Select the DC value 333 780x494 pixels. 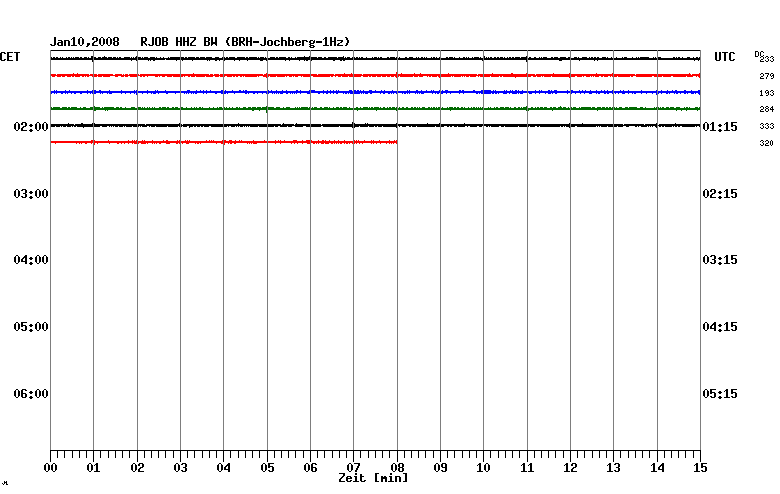767,126
